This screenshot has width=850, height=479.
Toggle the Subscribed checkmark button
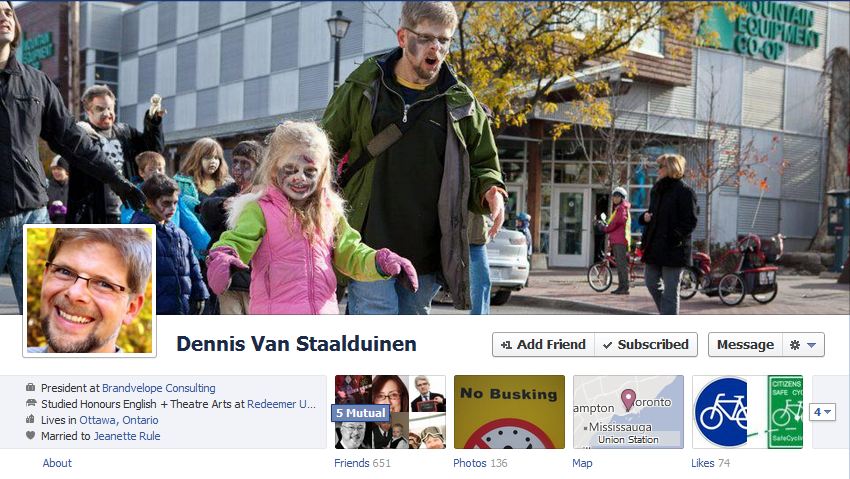click(646, 345)
